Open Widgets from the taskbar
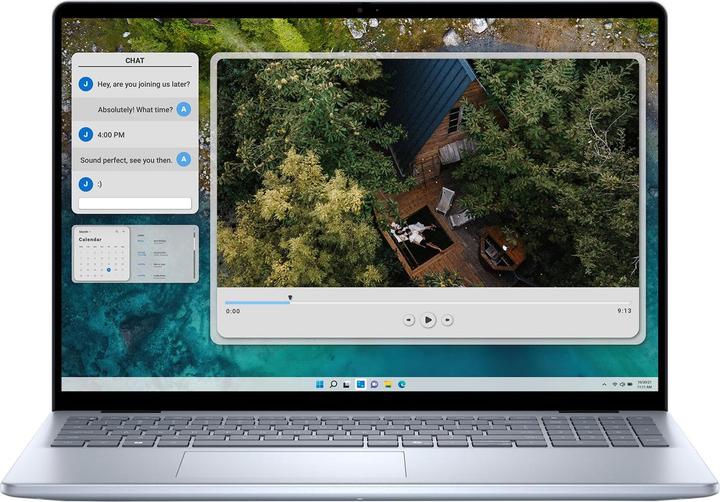 pos(360,384)
